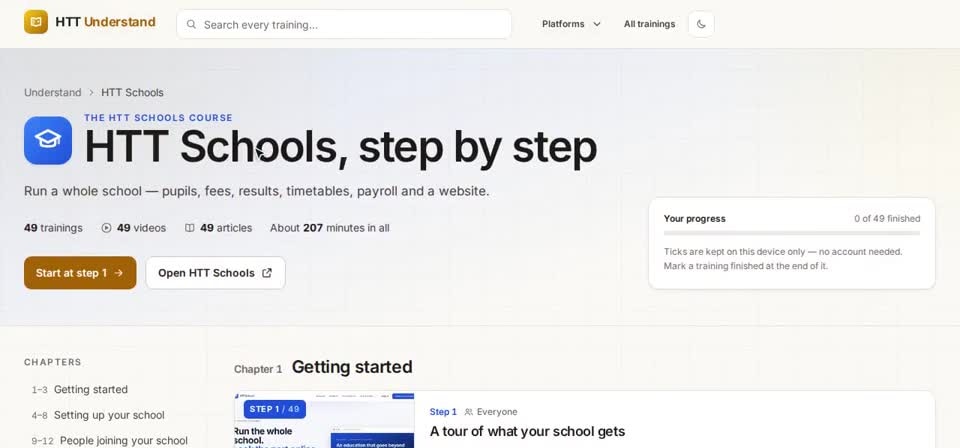960x448 pixels.
Task: Click the CHAPTERS sidebar heading
Action: (53, 362)
